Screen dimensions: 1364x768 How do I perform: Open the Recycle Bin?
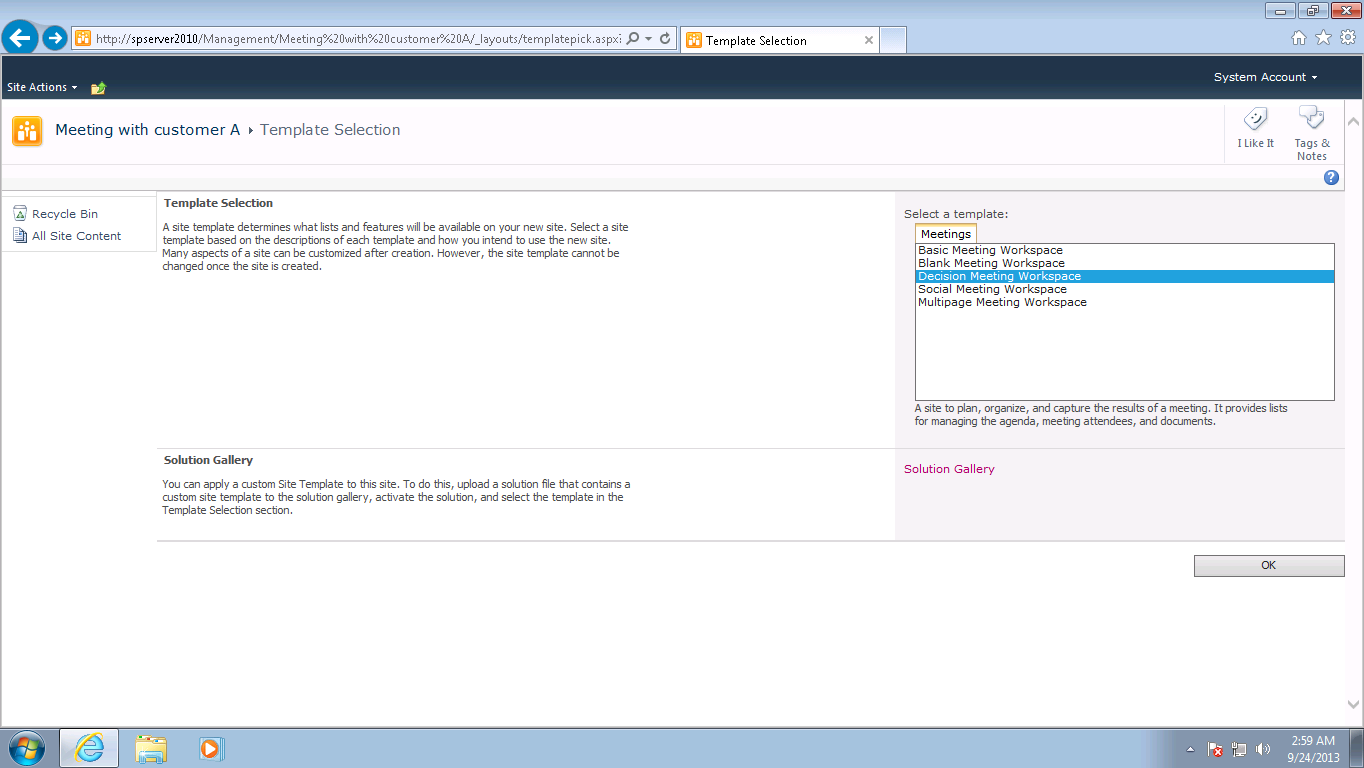(x=64, y=213)
